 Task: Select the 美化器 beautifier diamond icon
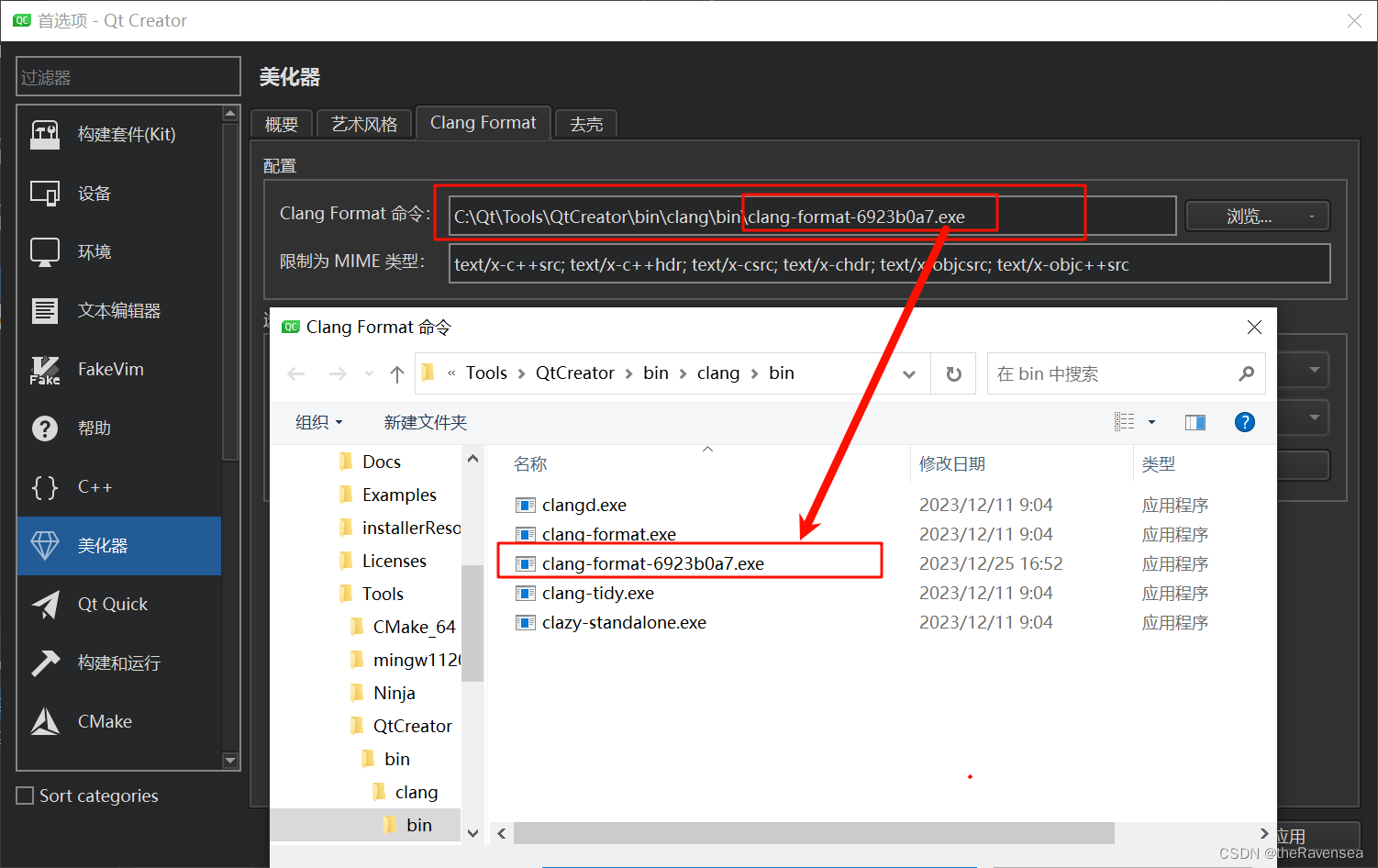[45, 546]
